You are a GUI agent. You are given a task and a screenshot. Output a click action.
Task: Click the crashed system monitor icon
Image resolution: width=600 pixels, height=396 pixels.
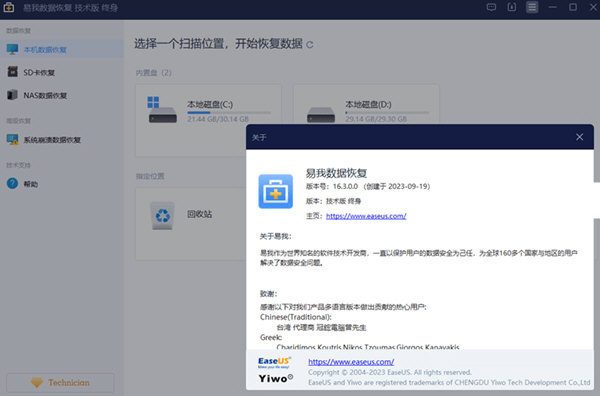12,139
